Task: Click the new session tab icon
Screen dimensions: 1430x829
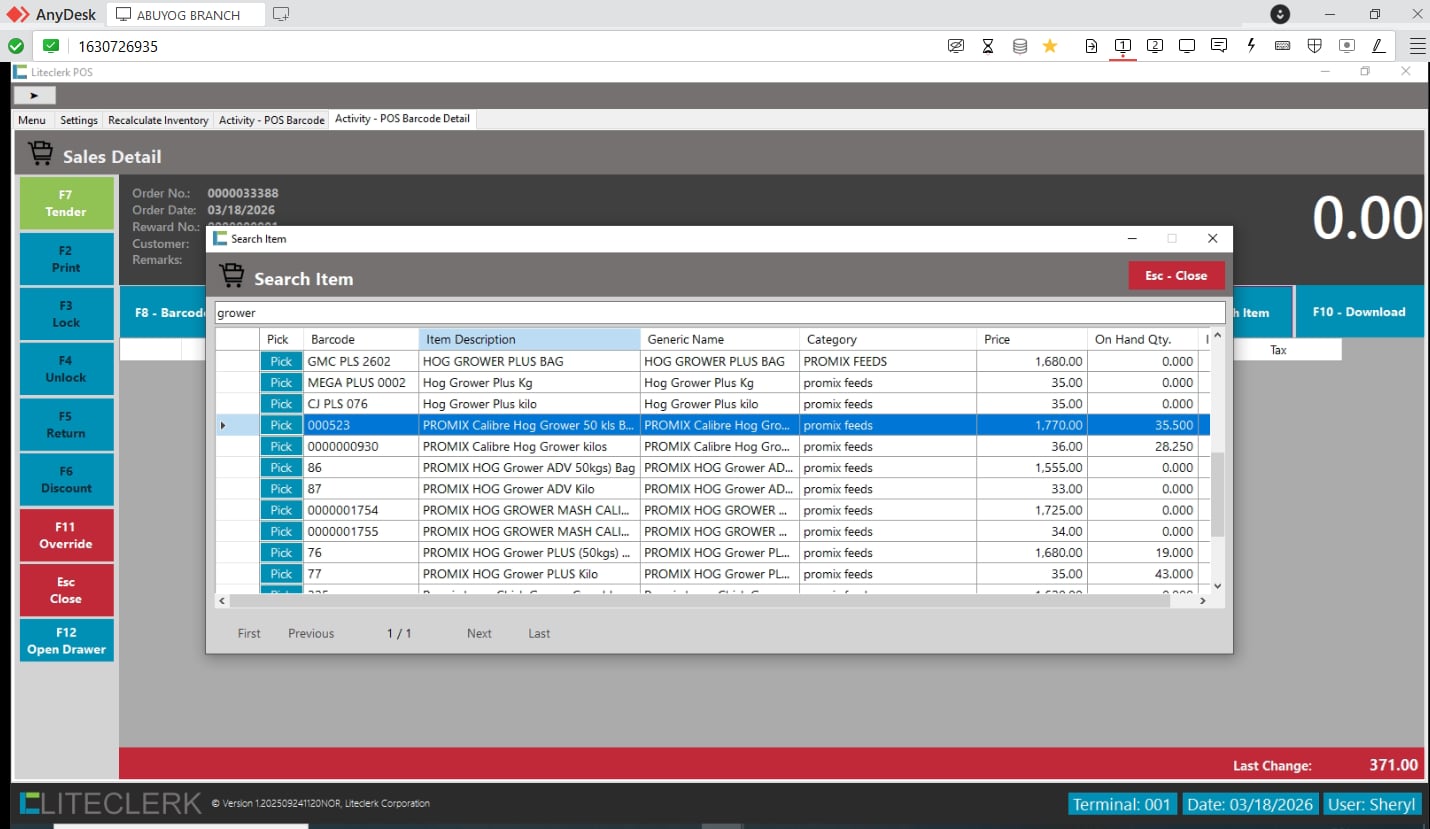Action: coord(281,15)
